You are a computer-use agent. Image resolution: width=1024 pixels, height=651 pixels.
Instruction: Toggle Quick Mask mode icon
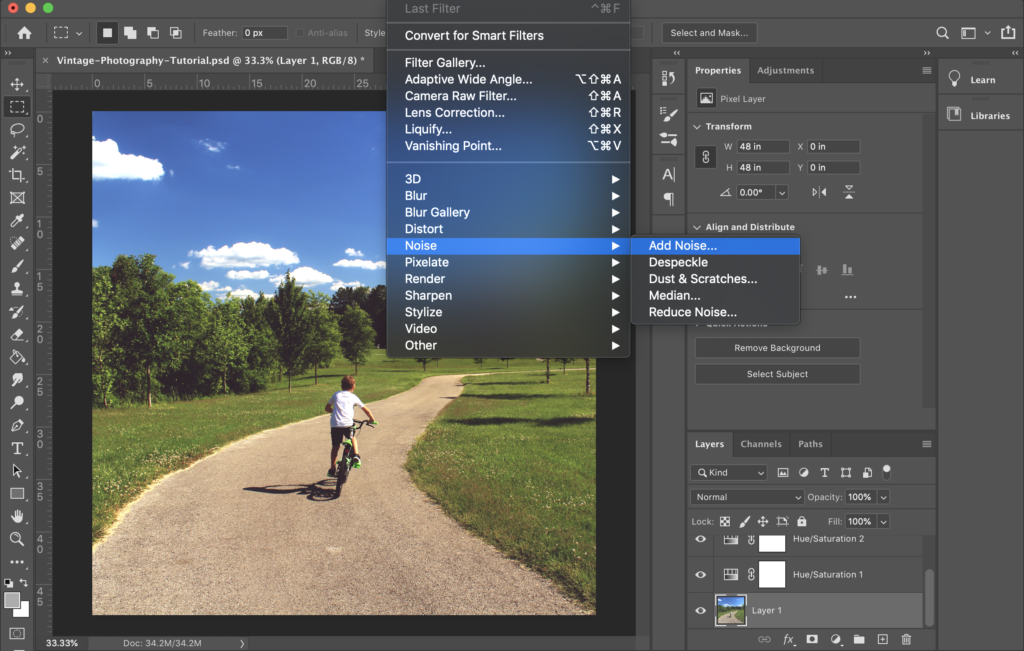click(18, 633)
